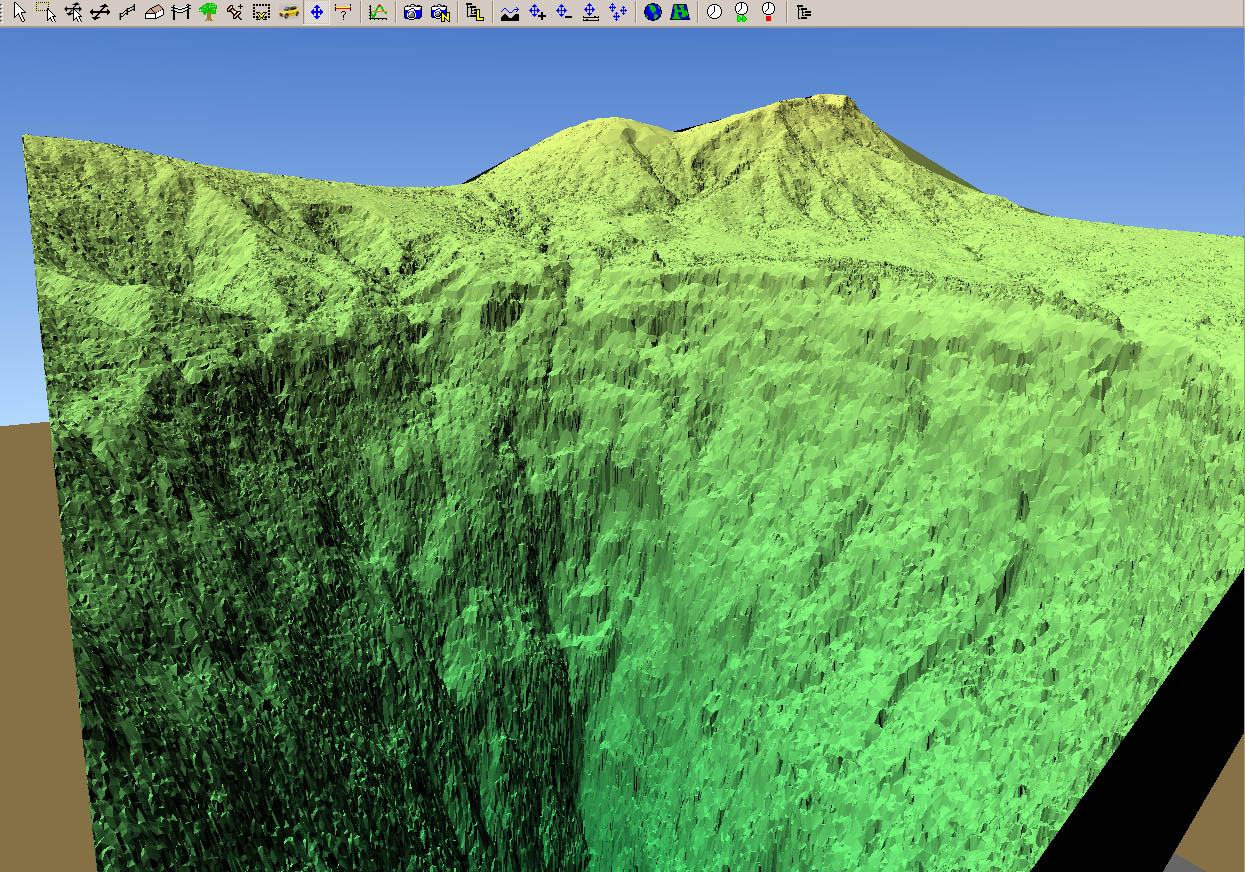Viewport: 1245px width, 872px height.
Task: Take a camera snapshot
Action: click(x=412, y=13)
